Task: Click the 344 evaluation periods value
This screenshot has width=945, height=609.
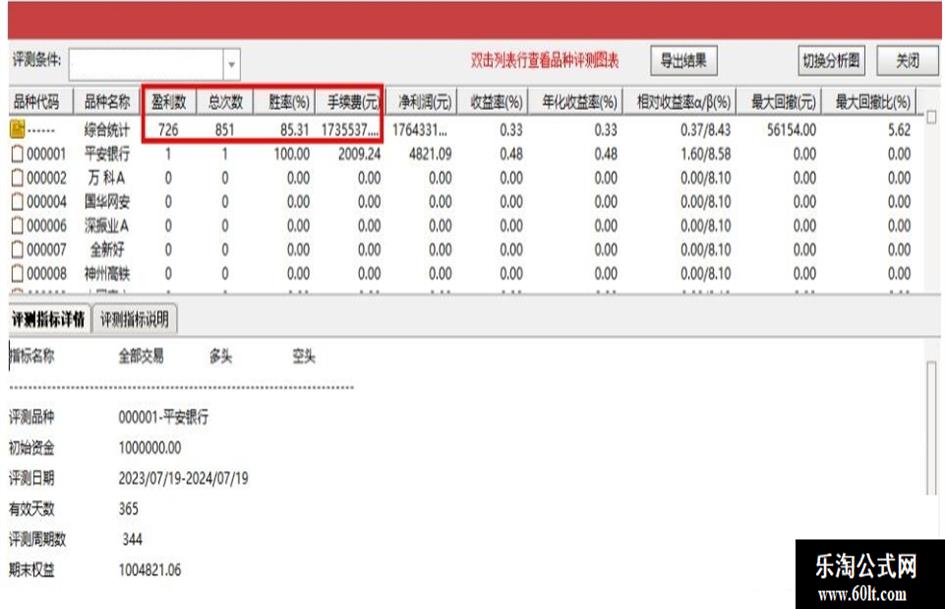Action: point(133,539)
